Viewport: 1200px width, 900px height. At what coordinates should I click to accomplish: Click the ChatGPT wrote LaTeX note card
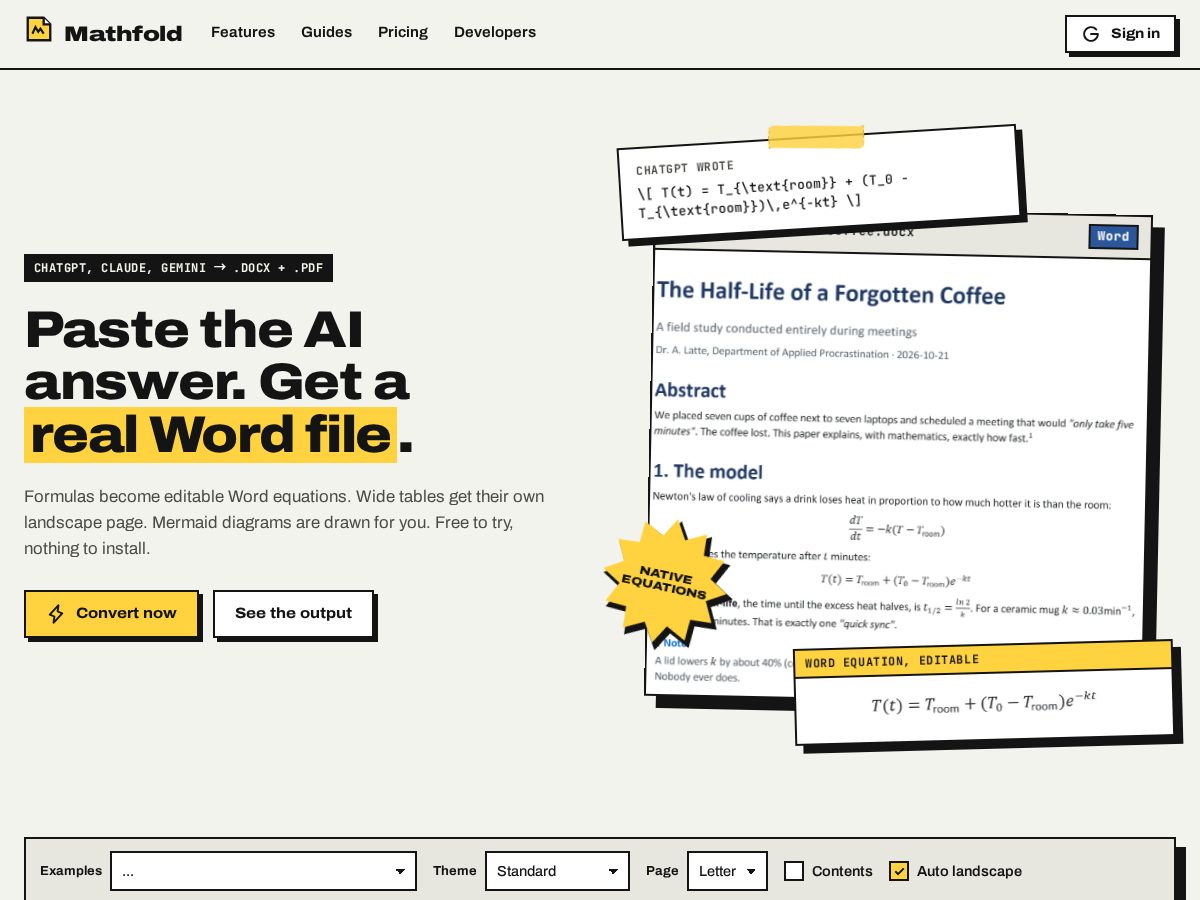coord(820,183)
